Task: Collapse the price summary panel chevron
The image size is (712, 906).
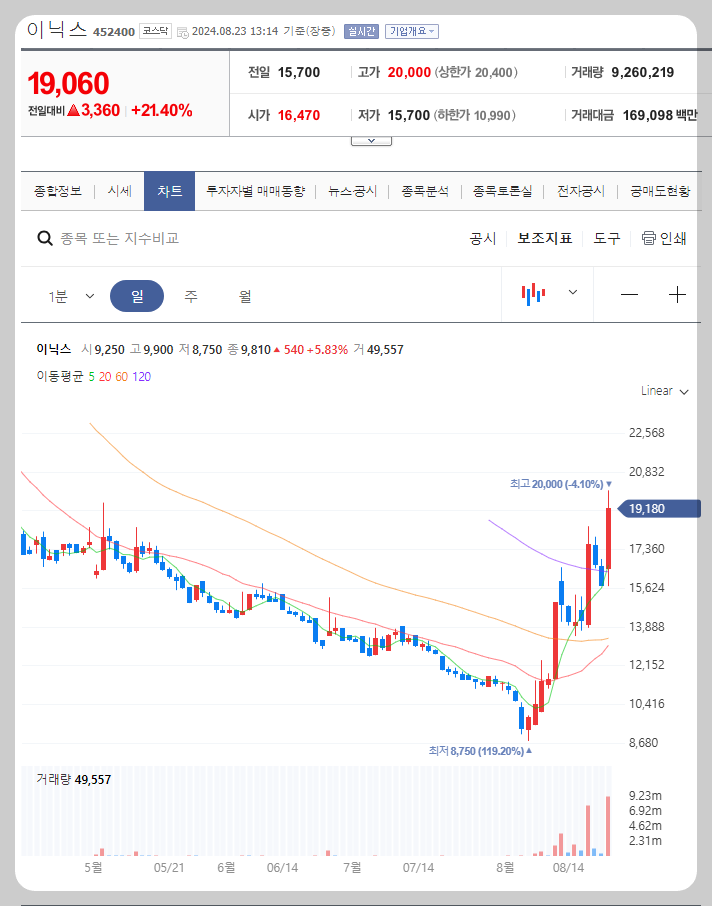Action: 371,141
